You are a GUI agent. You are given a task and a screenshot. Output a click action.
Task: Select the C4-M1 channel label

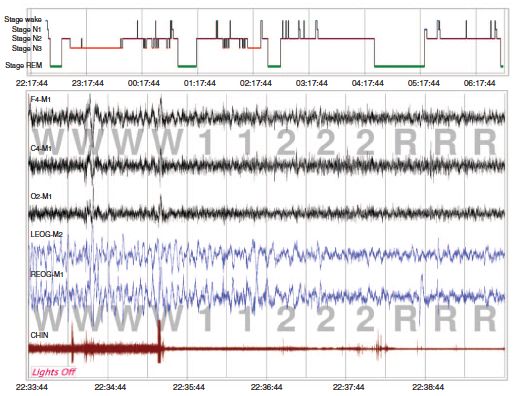coord(41,148)
